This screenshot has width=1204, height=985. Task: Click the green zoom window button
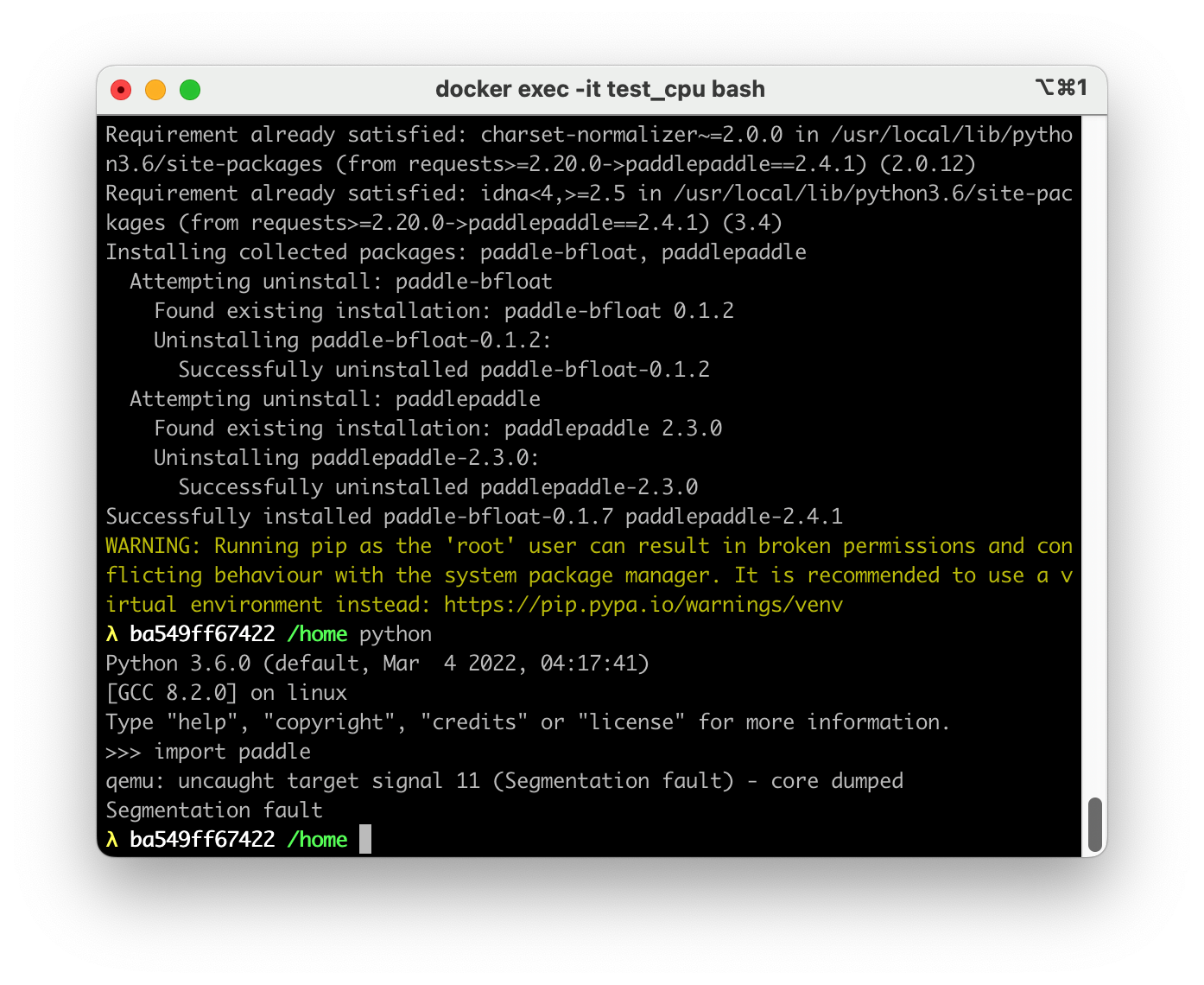point(190,90)
